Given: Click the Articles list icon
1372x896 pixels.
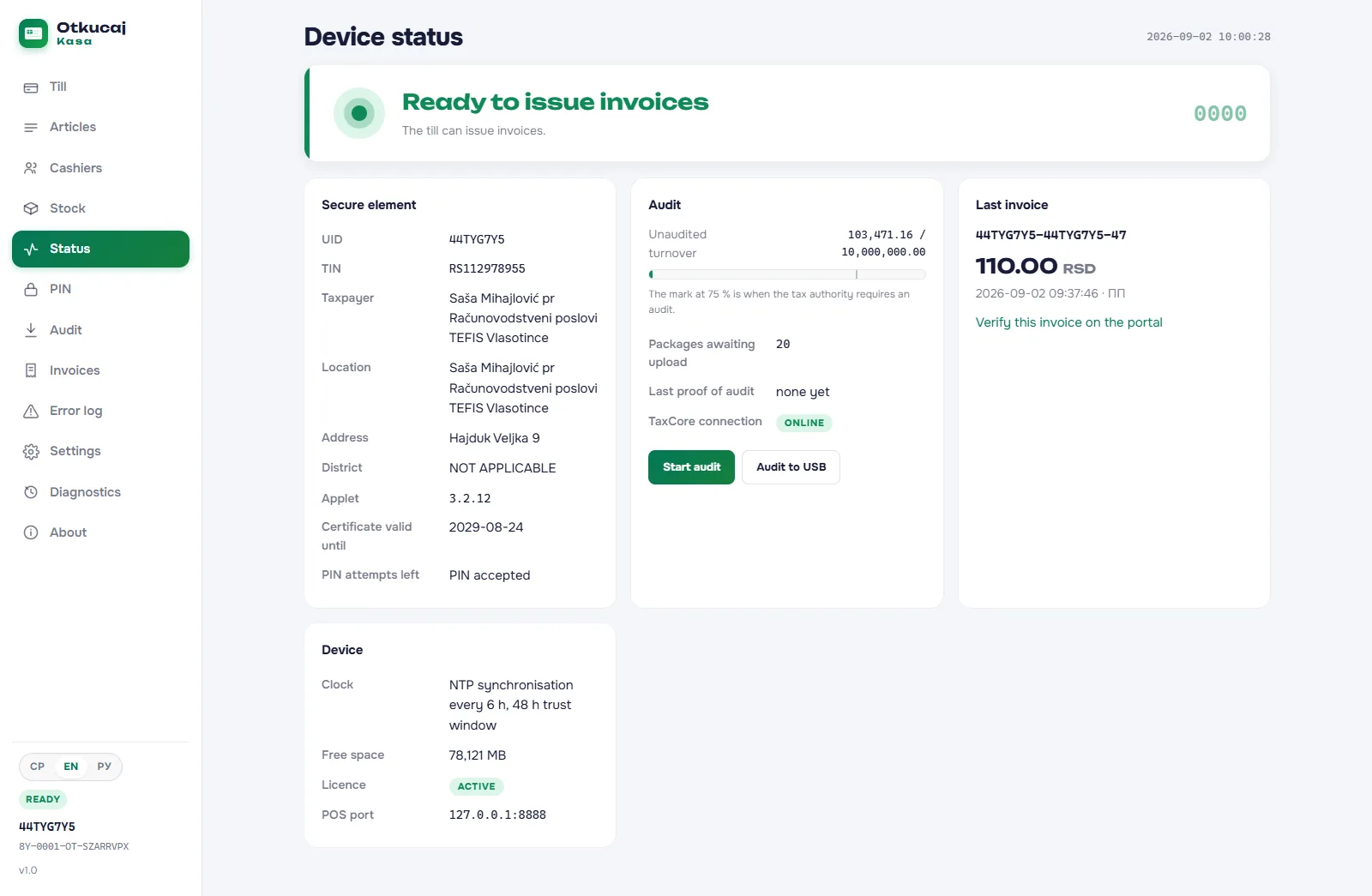Looking at the screenshot, I should coord(31,128).
